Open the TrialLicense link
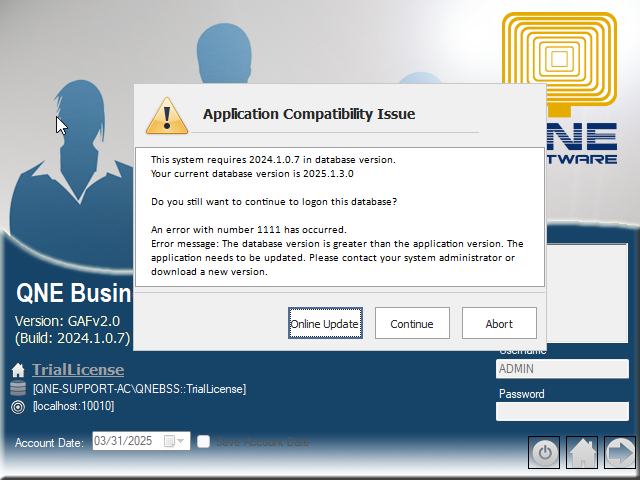The image size is (640, 480). tap(78, 369)
